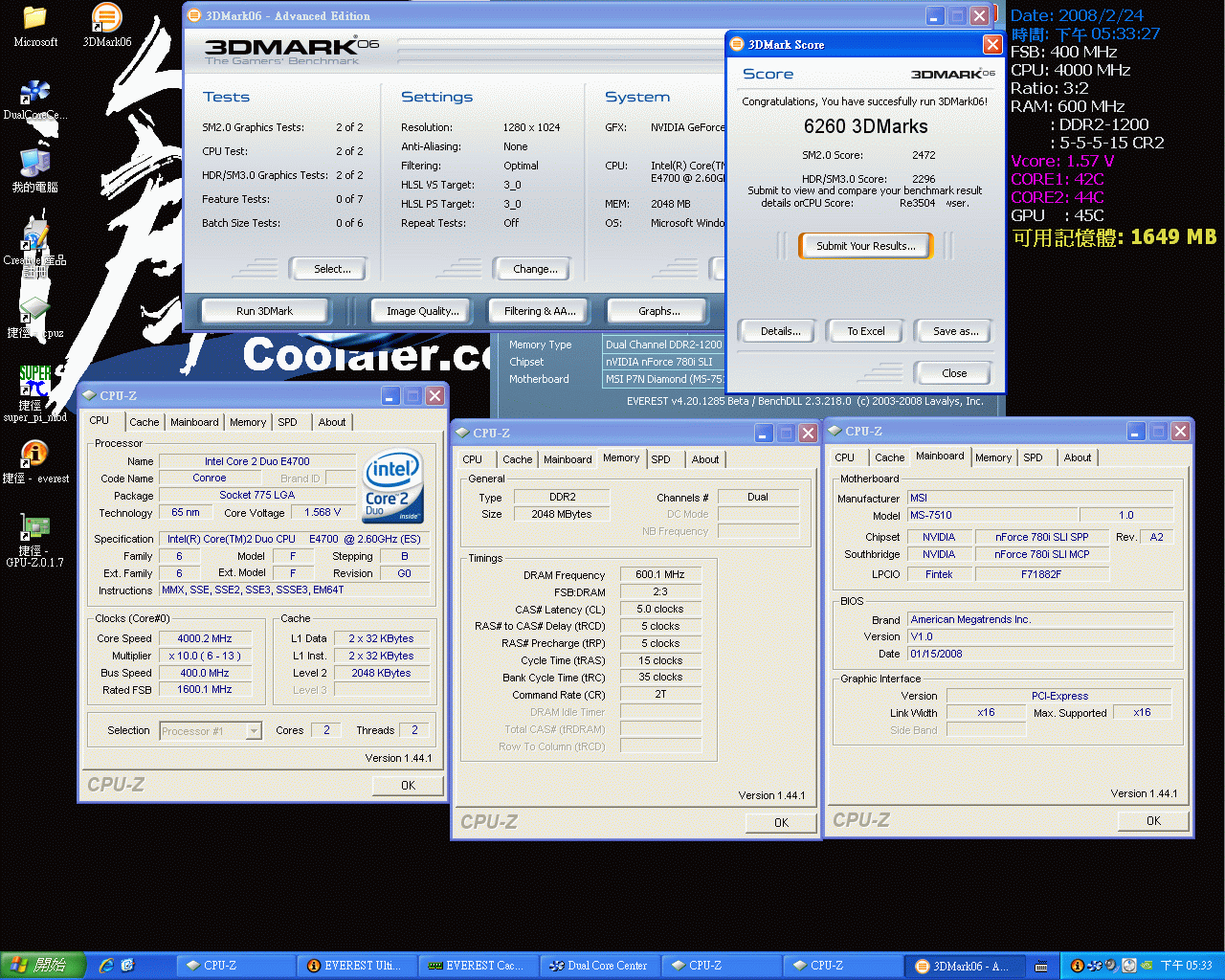This screenshot has width=1225, height=980.
Task: Click Multiplier value x 10.0 ( 6 - 13 )
Action: (205, 656)
